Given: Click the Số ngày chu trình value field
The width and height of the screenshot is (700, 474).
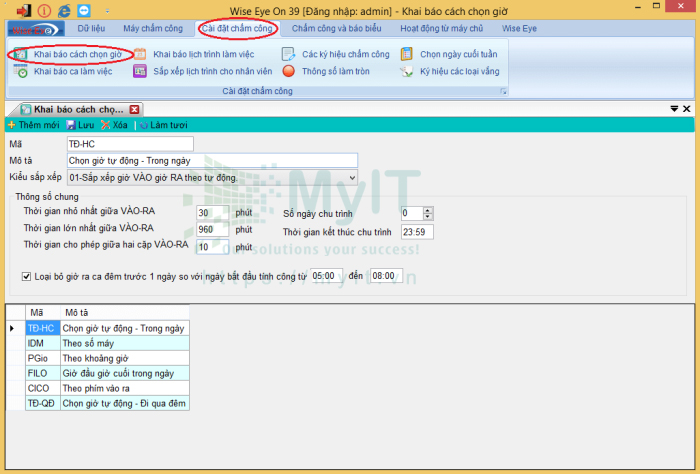Looking at the screenshot, I should coord(412,213).
